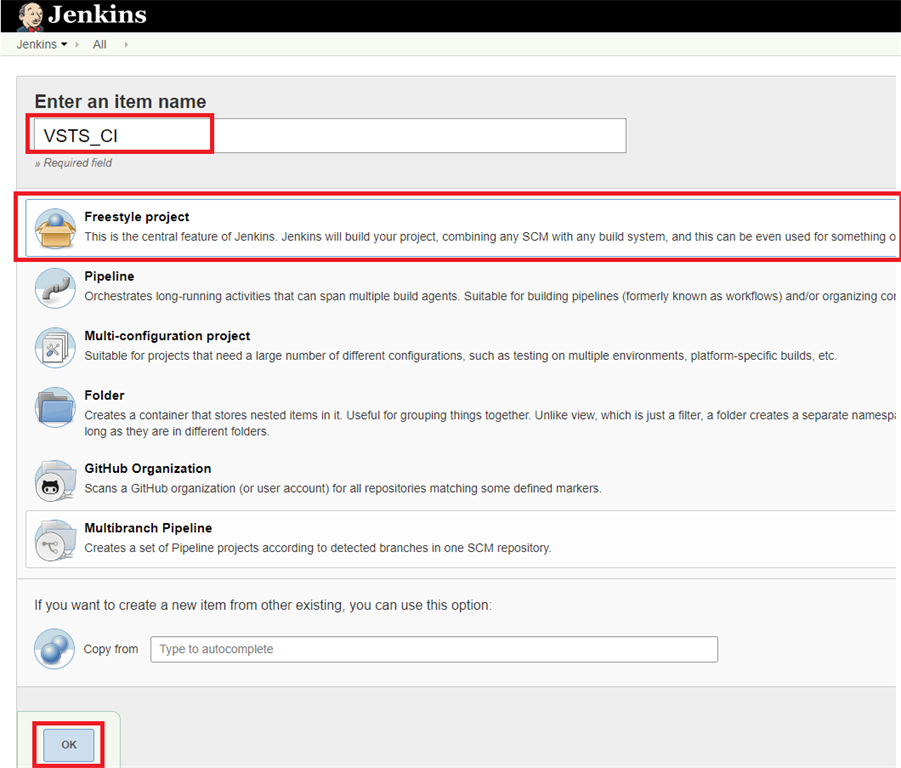Click the Jenkins title in the header
This screenshot has height=768, width=901.
97,14
